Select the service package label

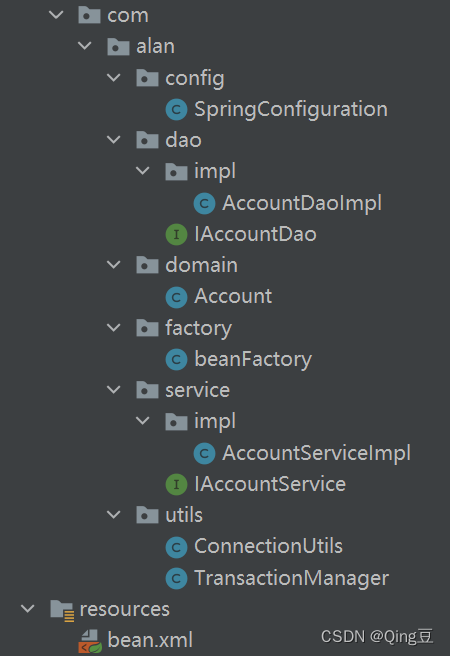click(197, 390)
